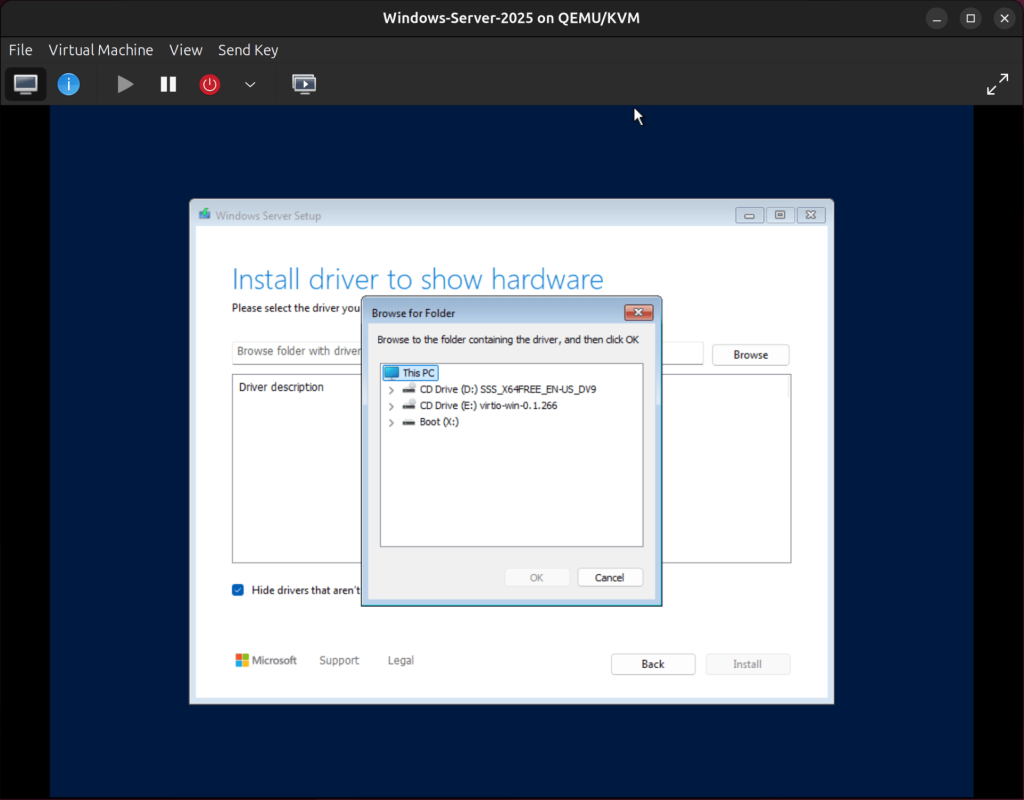Open the Send Key menu
Screen dimensions: 1024x800
click(x=247, y=50)
